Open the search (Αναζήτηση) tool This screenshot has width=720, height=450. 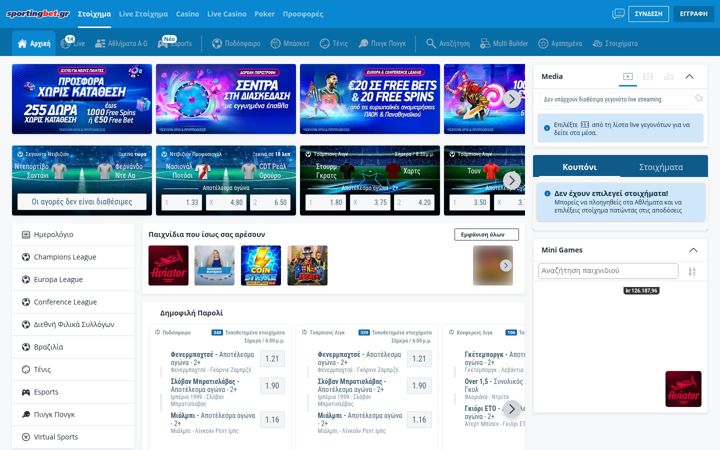(448, 44)
